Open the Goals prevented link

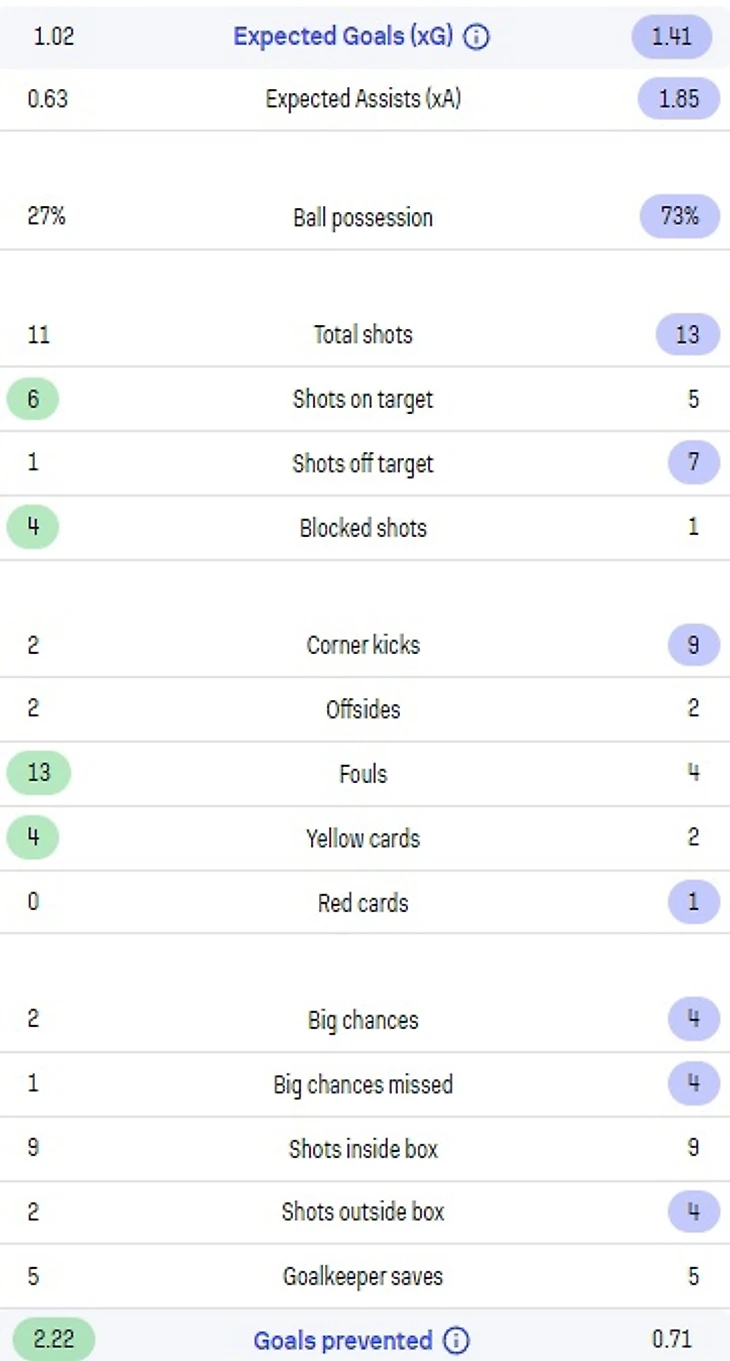pyautogui.click(x=342, y=1340)
